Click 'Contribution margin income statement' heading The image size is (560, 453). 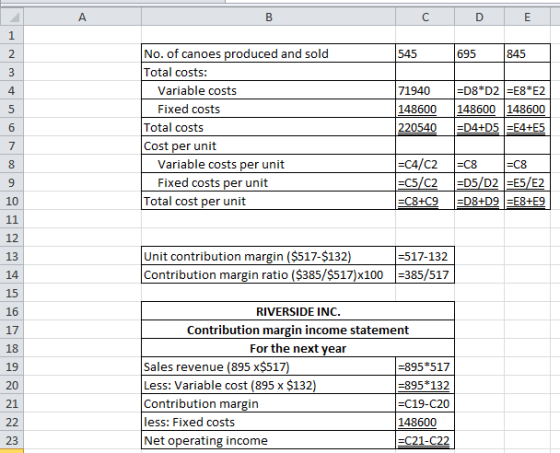(298, 330)
